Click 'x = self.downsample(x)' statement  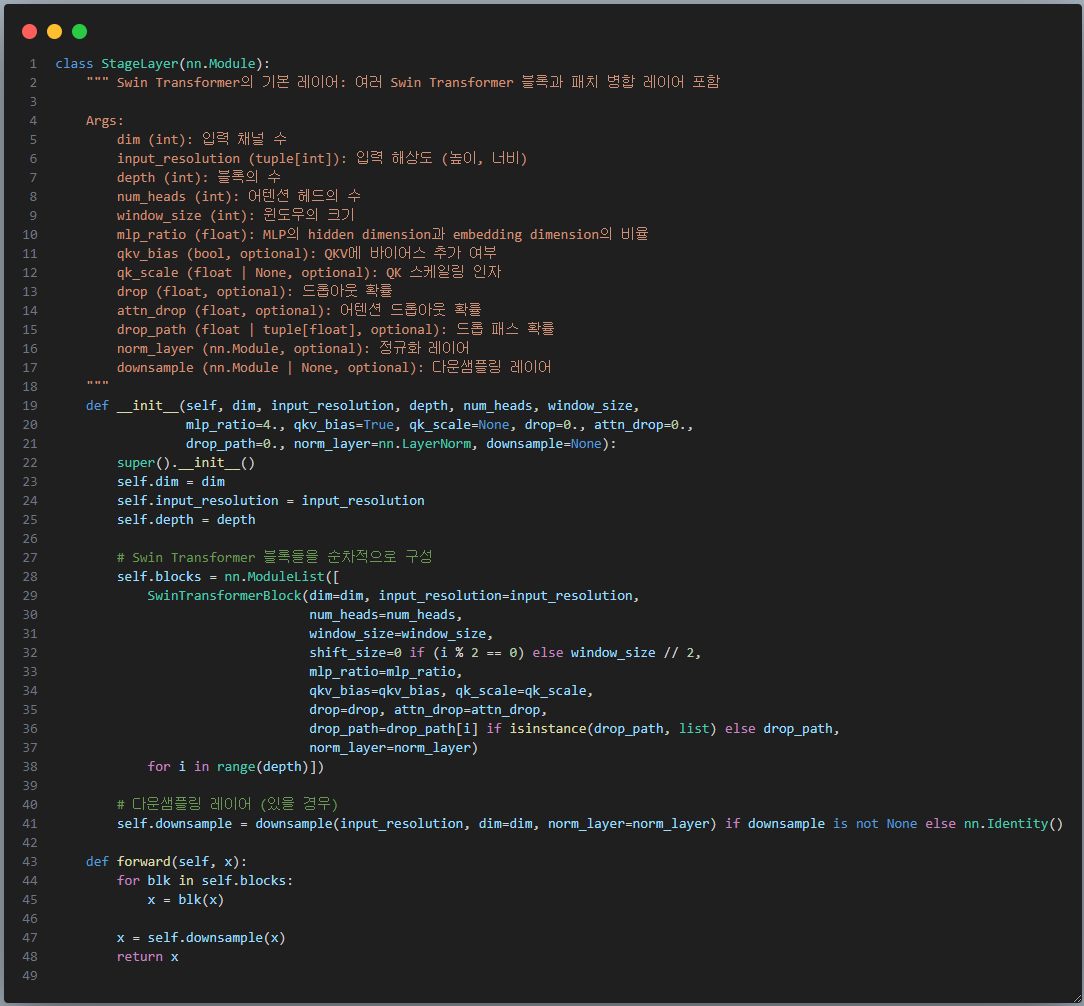click(x=201, y=938)
